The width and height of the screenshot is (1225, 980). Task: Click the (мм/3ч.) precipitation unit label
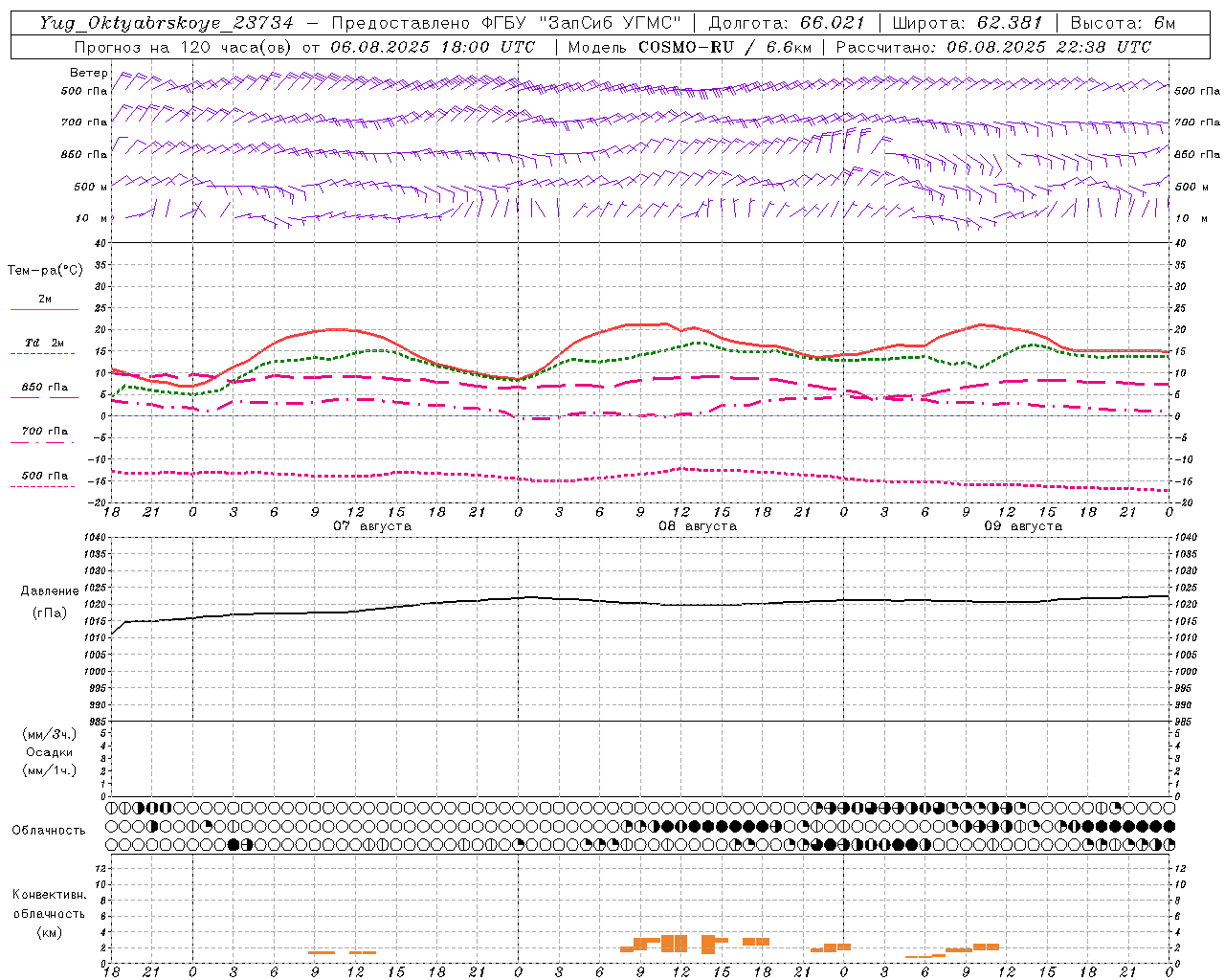point(50,735)
